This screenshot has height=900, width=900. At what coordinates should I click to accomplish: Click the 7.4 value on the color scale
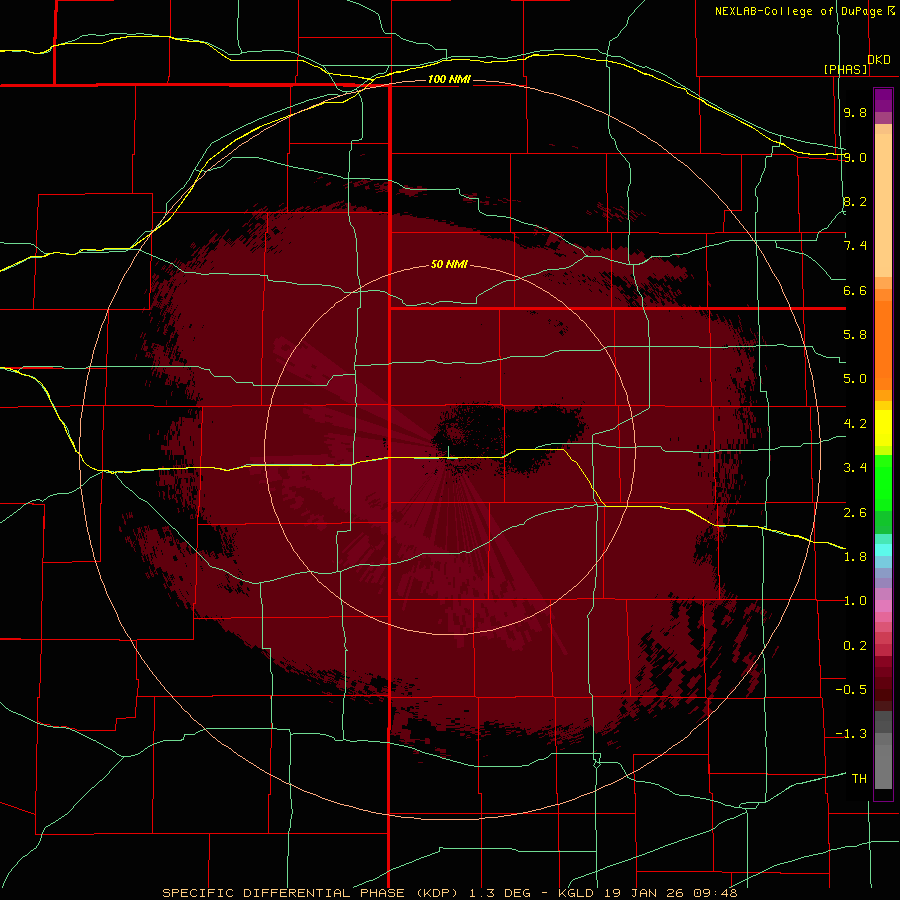[x=855, y=246]
